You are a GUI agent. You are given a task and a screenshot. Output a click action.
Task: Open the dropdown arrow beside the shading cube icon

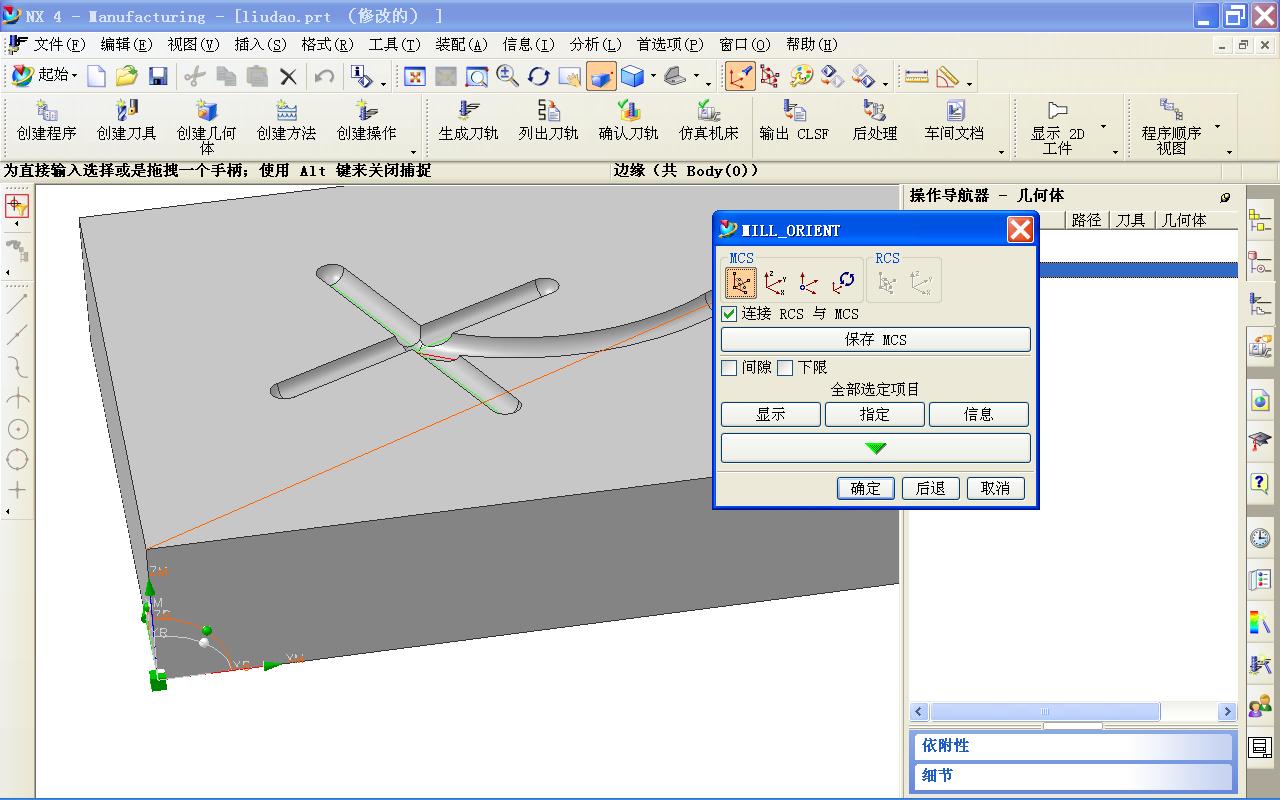tap(653, 76)
